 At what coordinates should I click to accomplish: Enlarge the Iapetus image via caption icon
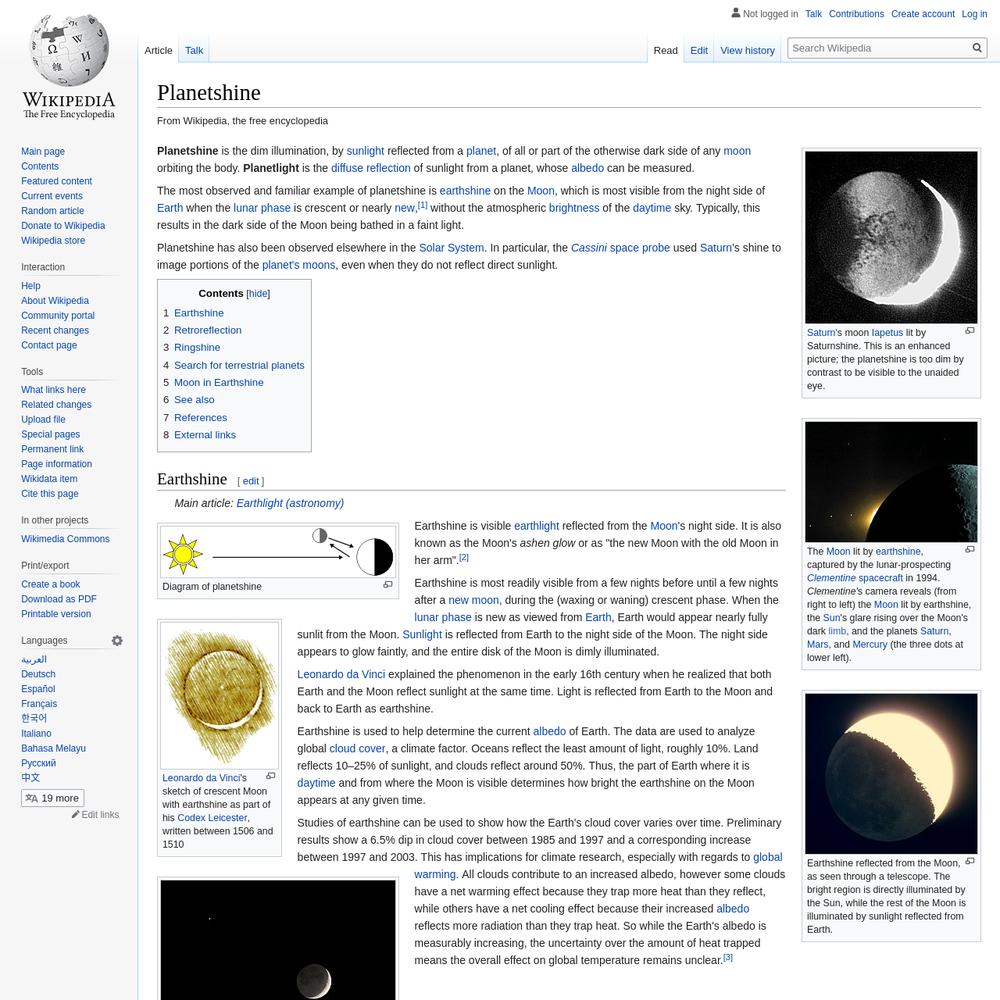tap(969, 330)
